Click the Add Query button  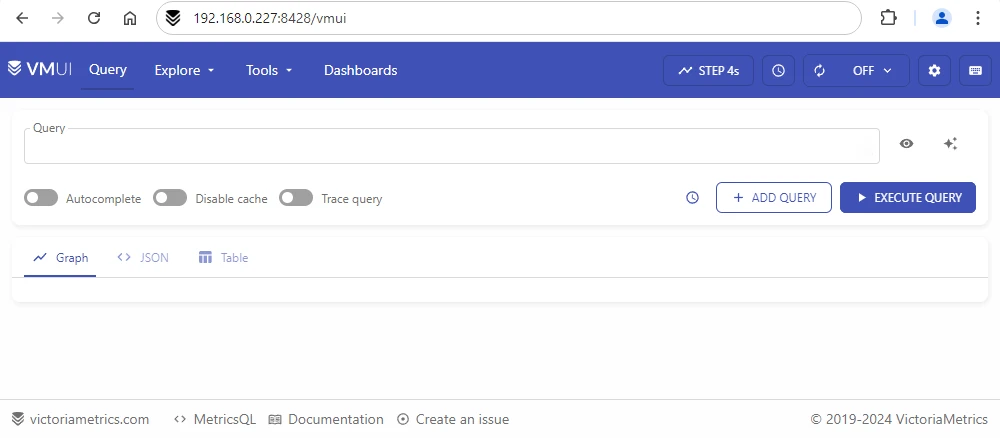[x=774, y=198]
